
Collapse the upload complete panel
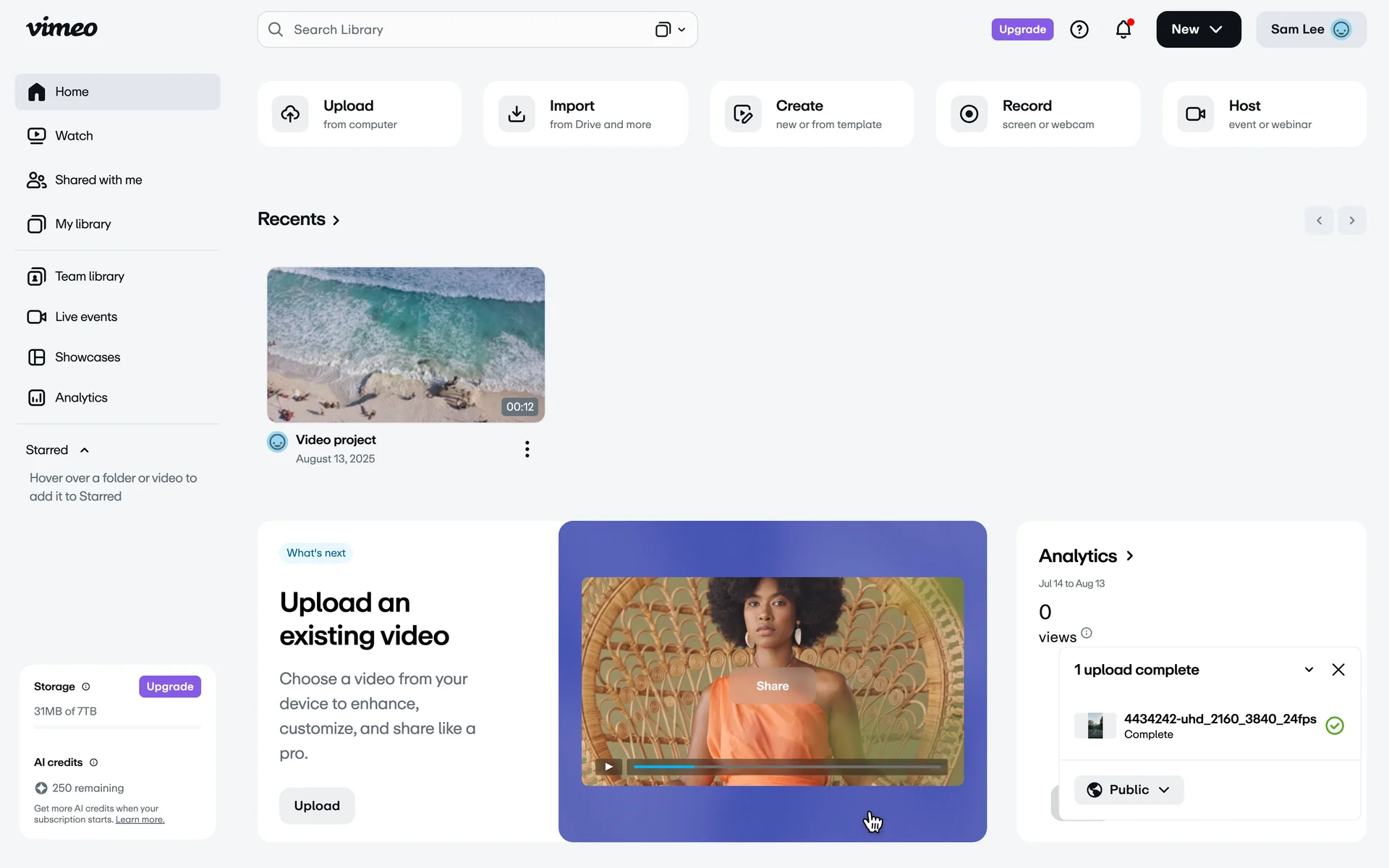click(1309, 670)
